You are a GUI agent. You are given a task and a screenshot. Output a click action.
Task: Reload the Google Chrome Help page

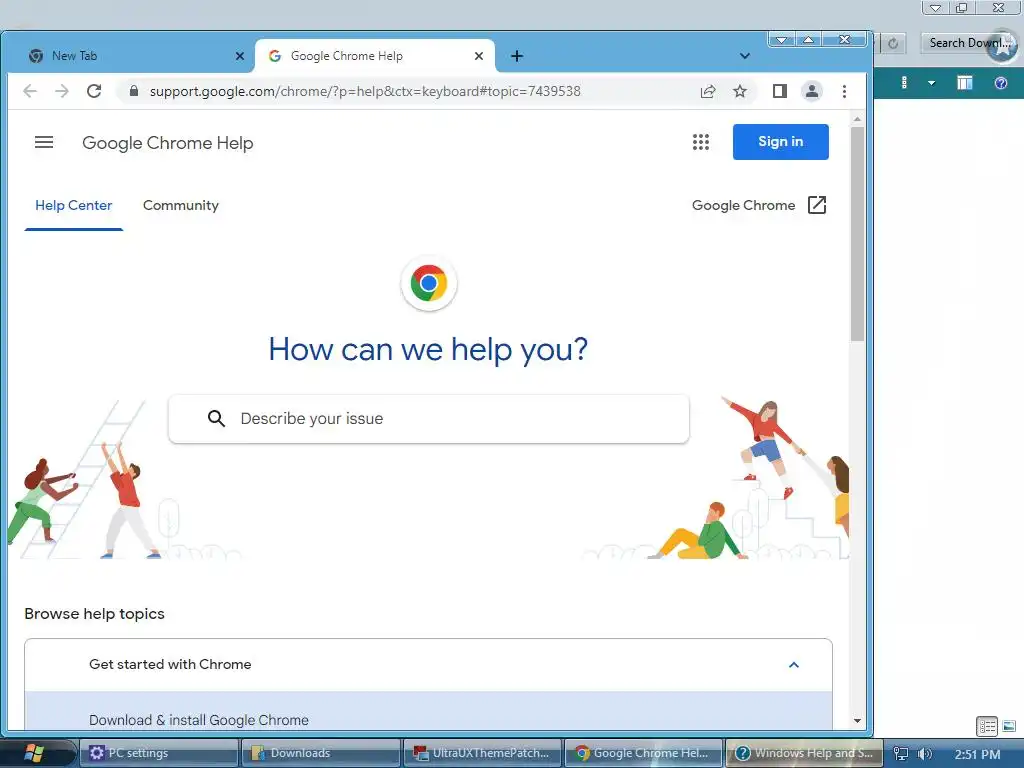[x=94, y=91]
